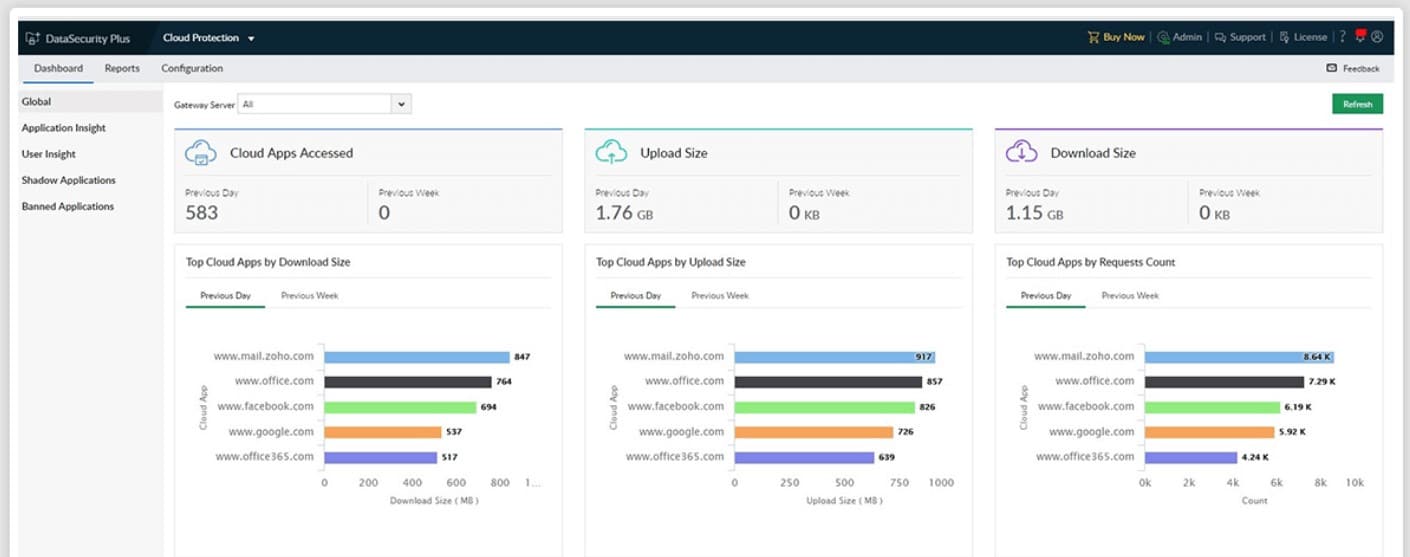Open the Admin link text
Screen dimensions: 1410x557
(x=1187, y=37)
